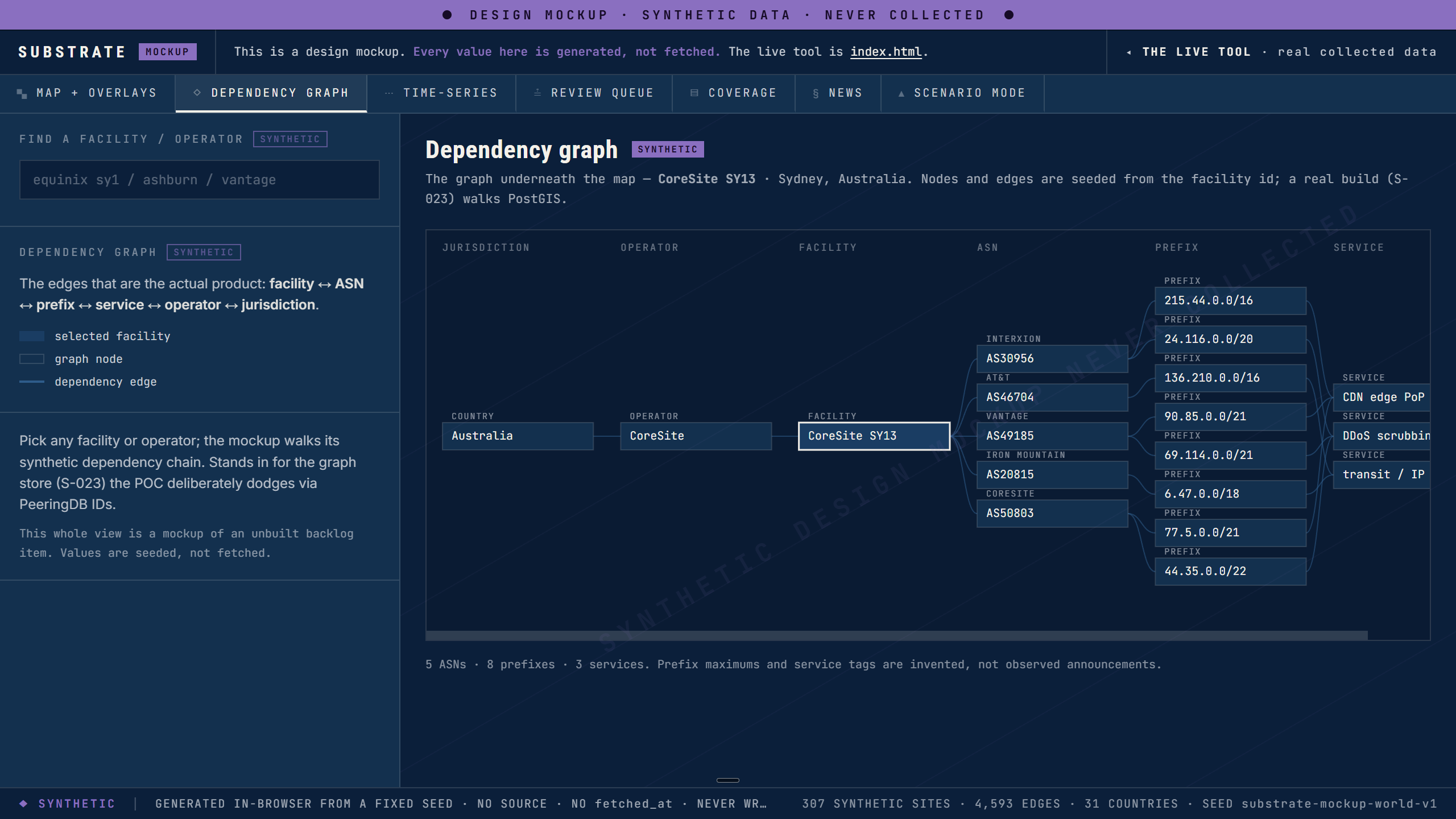1456x819 pixels.
Task: Click prefix node 77.5.0.0/21
Action: coord(1231,533)
